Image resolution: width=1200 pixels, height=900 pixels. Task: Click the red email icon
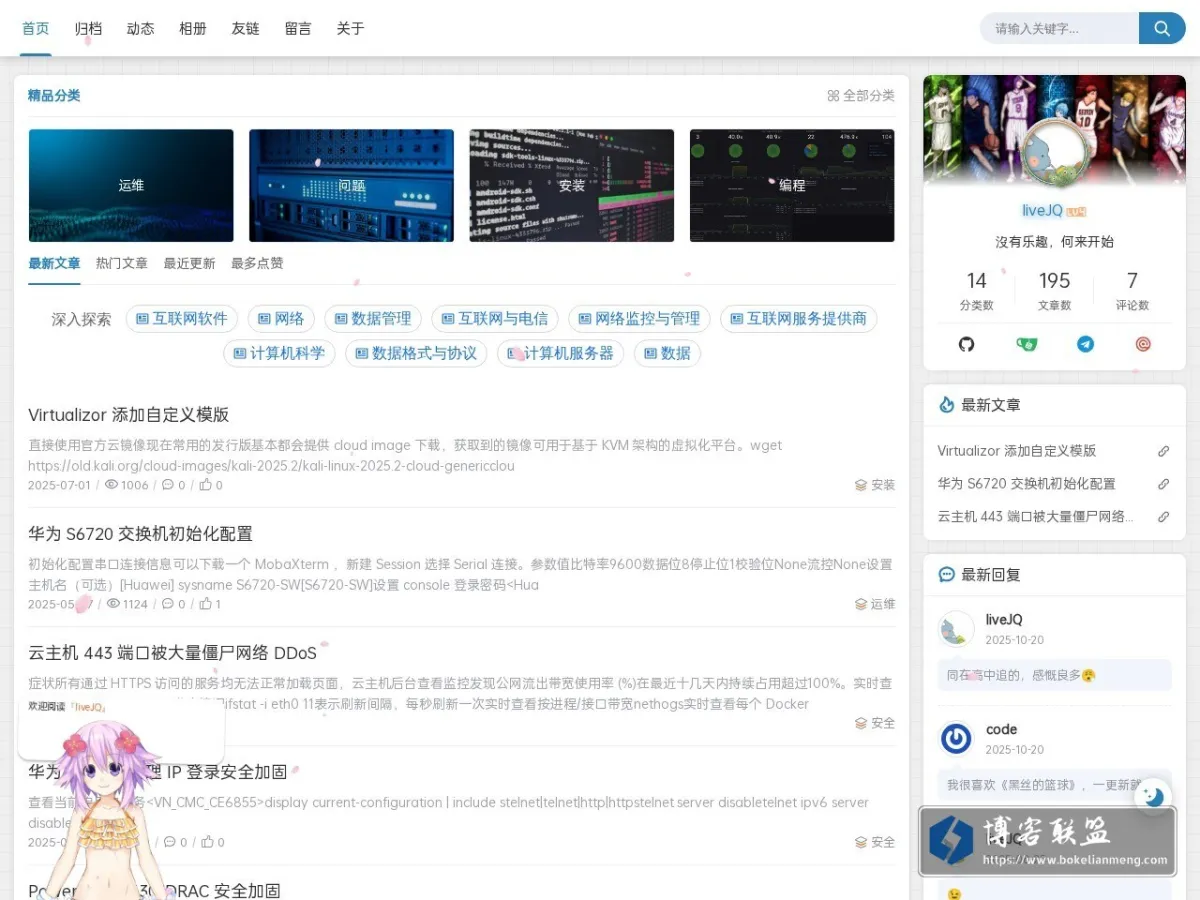[1143, 344]
